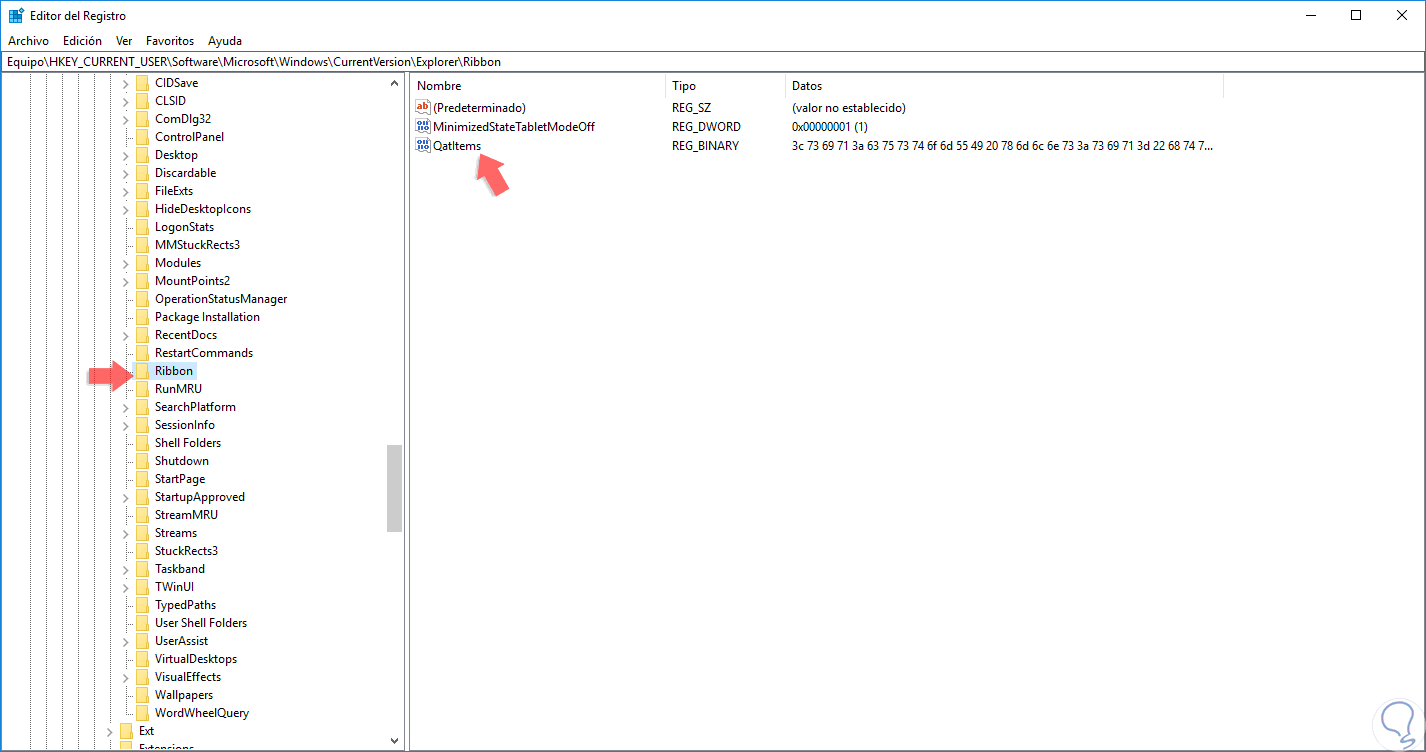Click the Wallpapers folder icon

coord(142,695)
